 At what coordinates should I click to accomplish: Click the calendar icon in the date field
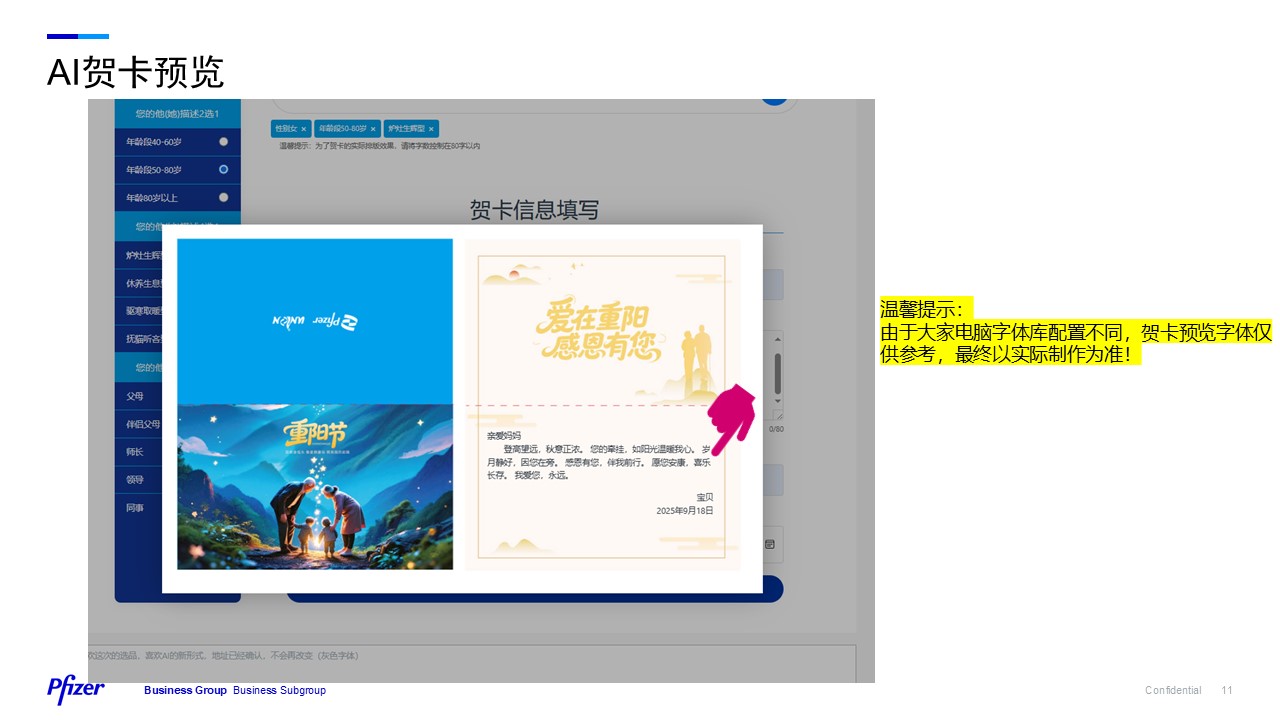pyautogui.click(x=769, y=544)
